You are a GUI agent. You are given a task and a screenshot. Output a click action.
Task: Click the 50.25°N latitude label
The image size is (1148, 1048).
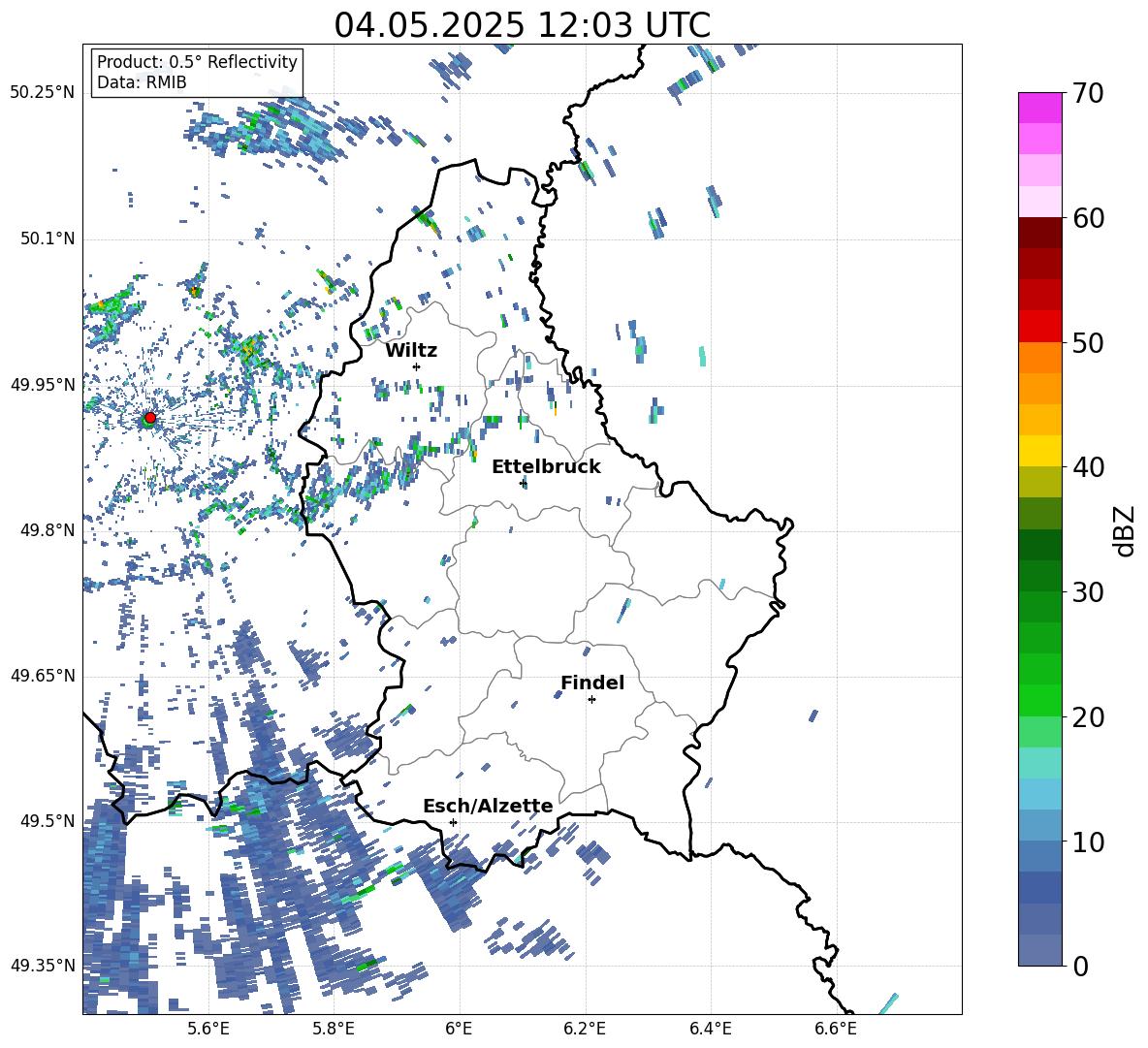(x=43, y=93)
